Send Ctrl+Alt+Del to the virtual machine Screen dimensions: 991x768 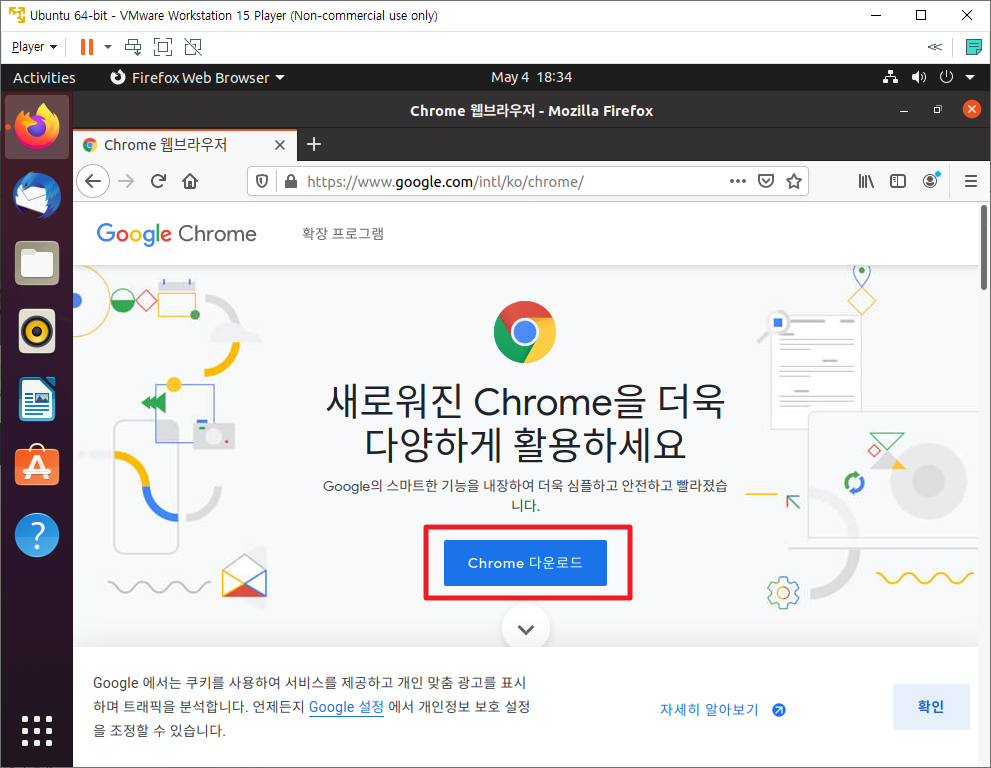click(133, 47)
